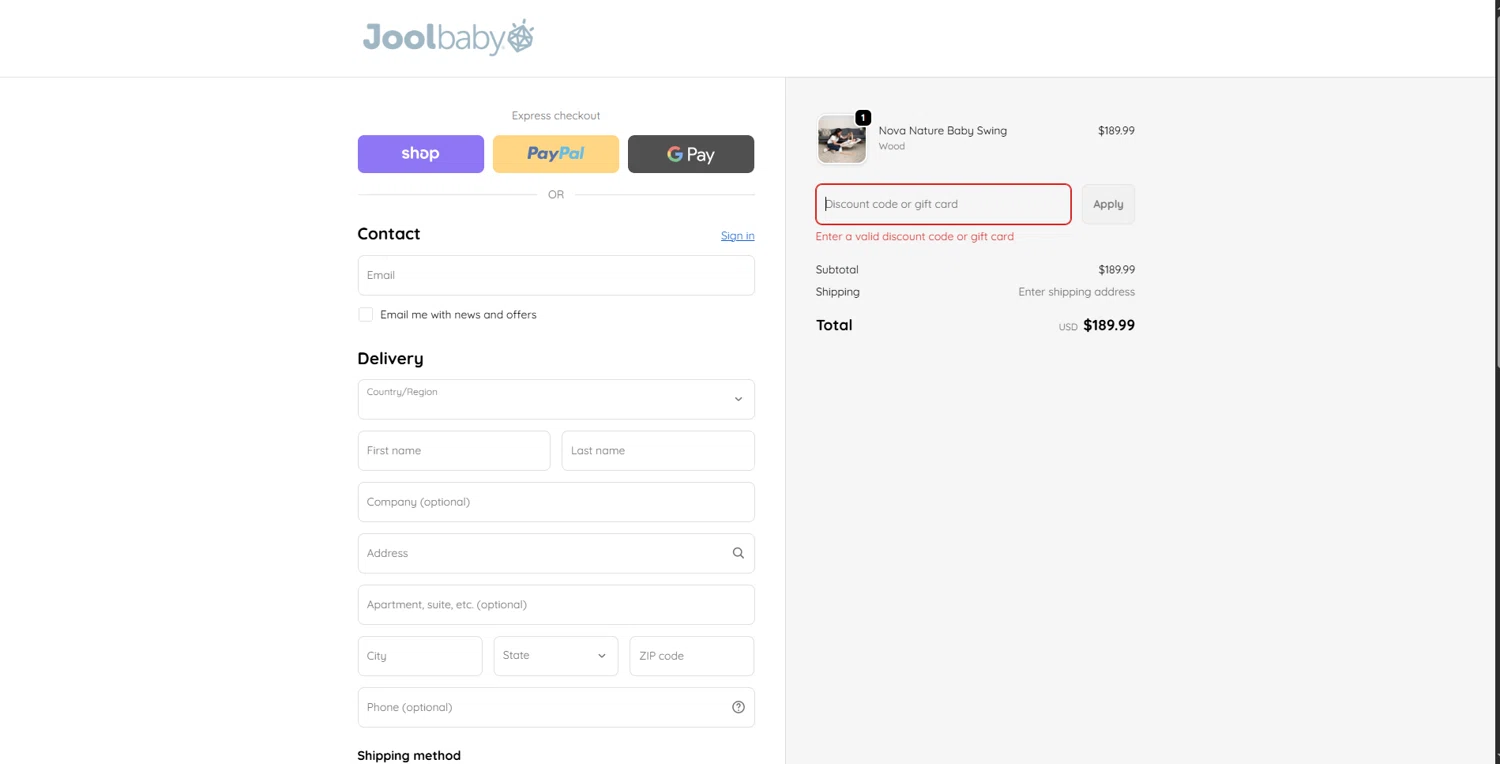Click the Delivery heading
The height and width of the screenshot is (764, 1500).
390,358
